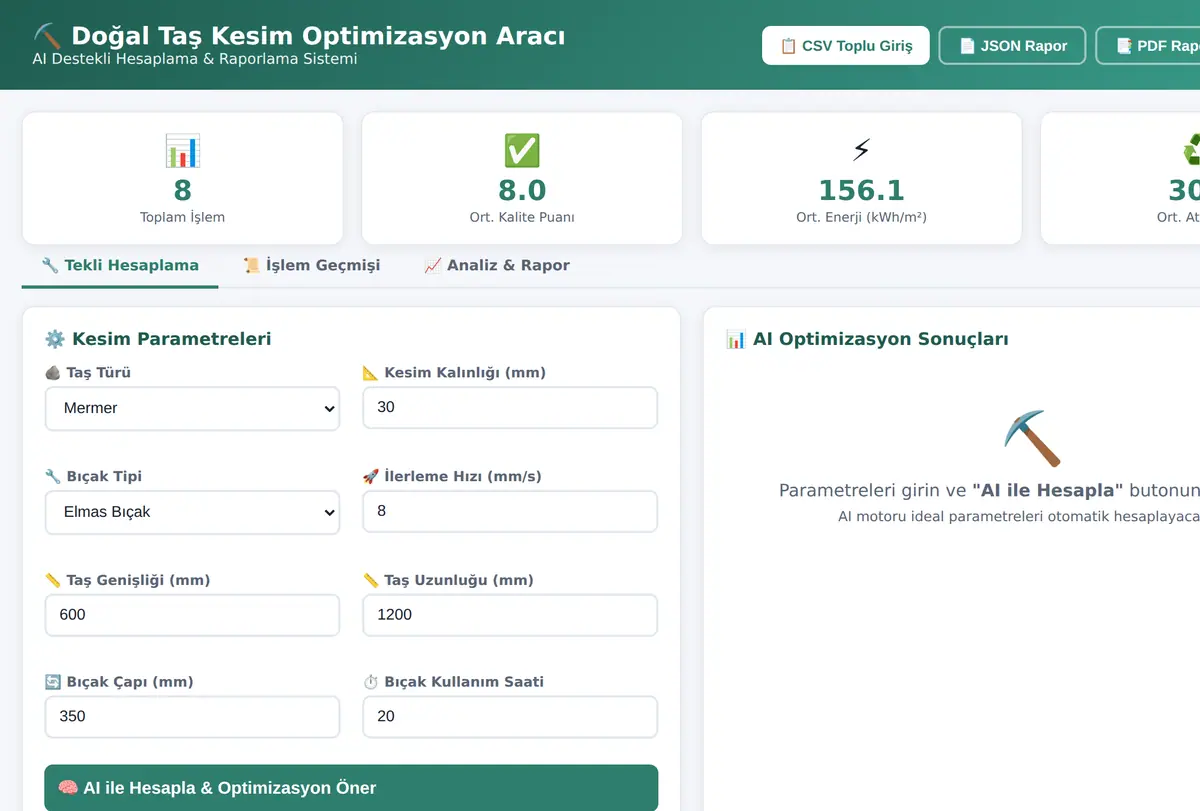Focus the Kesim Kalınlığı field showing 30
The height and width of the screenshot is (811, 1200).
pyautogui.click(x=510, y=408)
